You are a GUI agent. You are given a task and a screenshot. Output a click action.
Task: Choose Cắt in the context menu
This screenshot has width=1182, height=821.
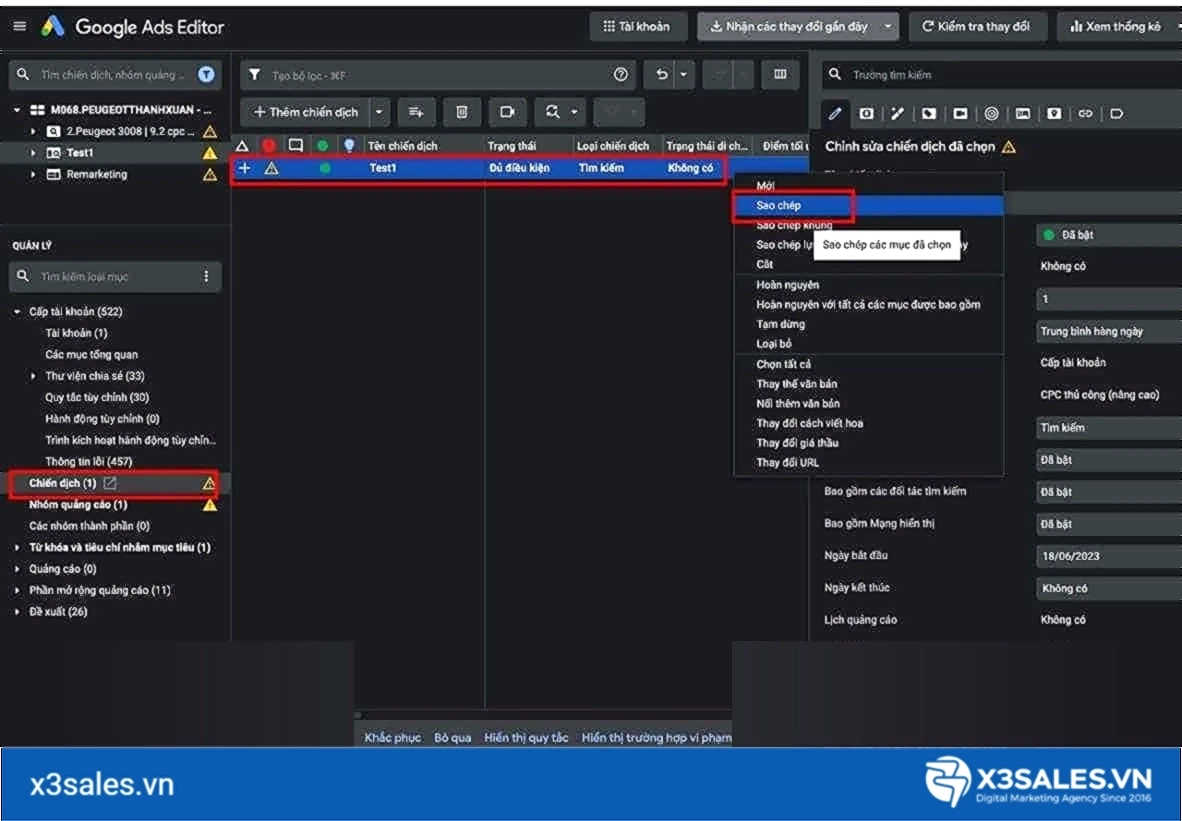[868, 264]
